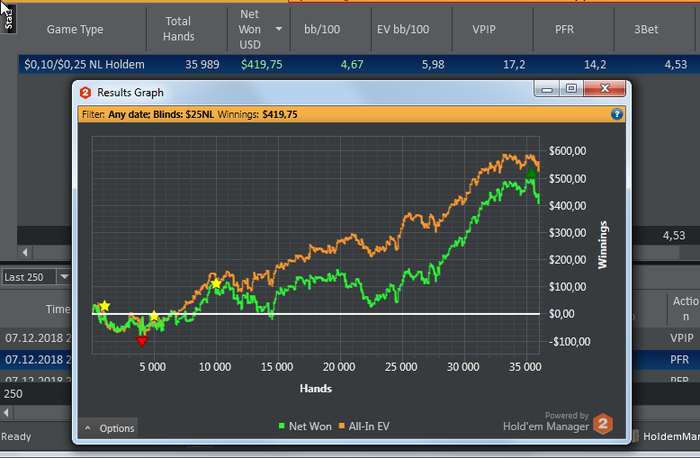Select the red downswing triangle marker
Viewport: 700px width, 458px height.
click(x=142, y=342)
